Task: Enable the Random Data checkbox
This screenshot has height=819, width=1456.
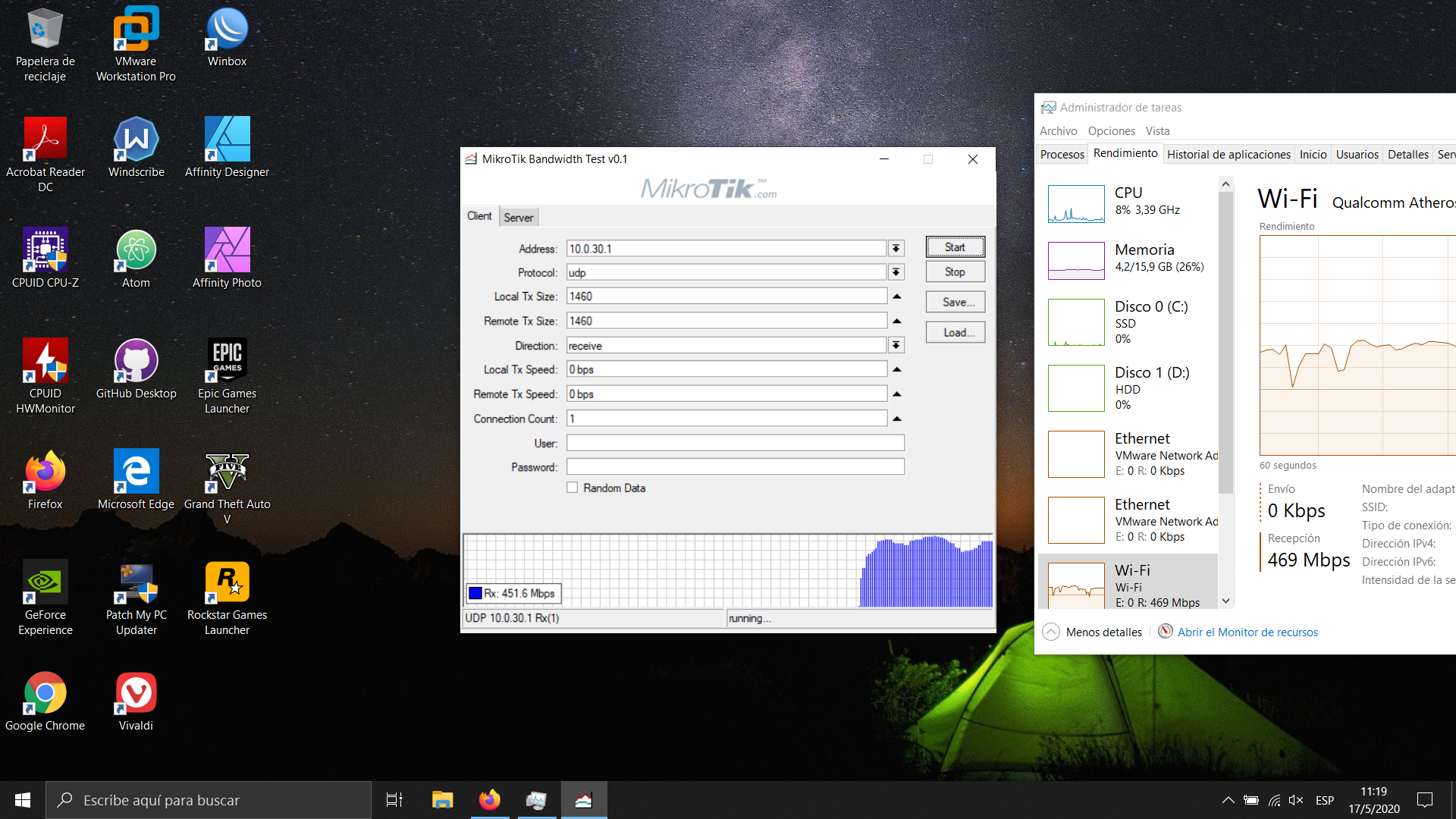Action: coord(573,488)
